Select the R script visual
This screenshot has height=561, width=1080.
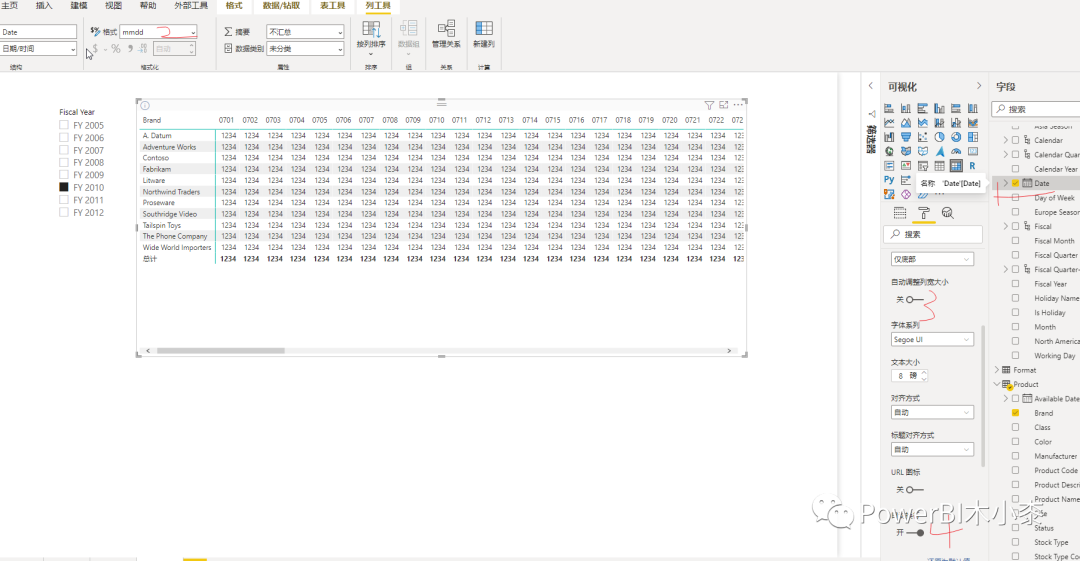click(973, 166)
